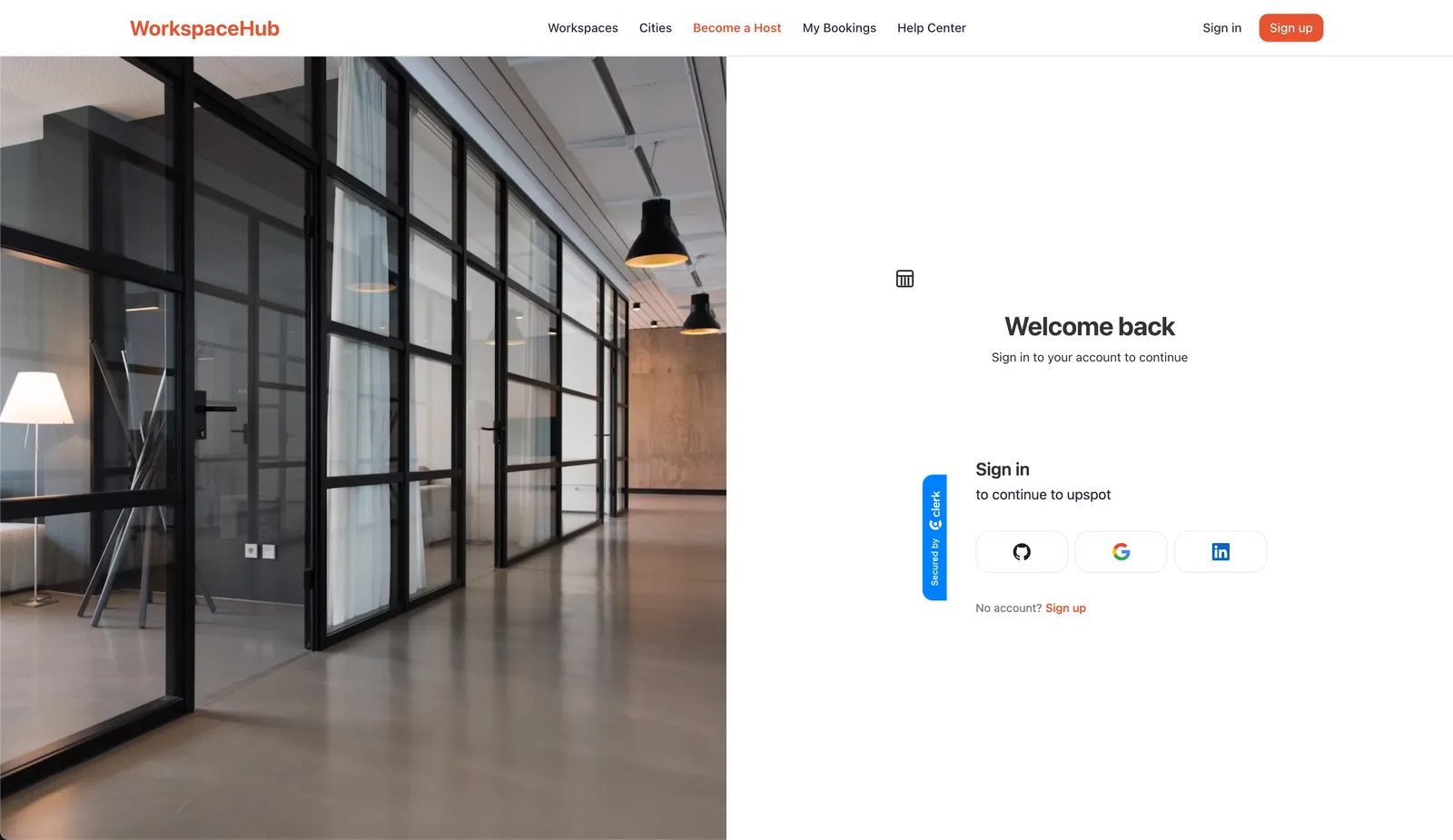The height and width of the screenshot is (840, 1453).
Task: Sign in with the LinkedIn icon button
Action: (1221, 552)
